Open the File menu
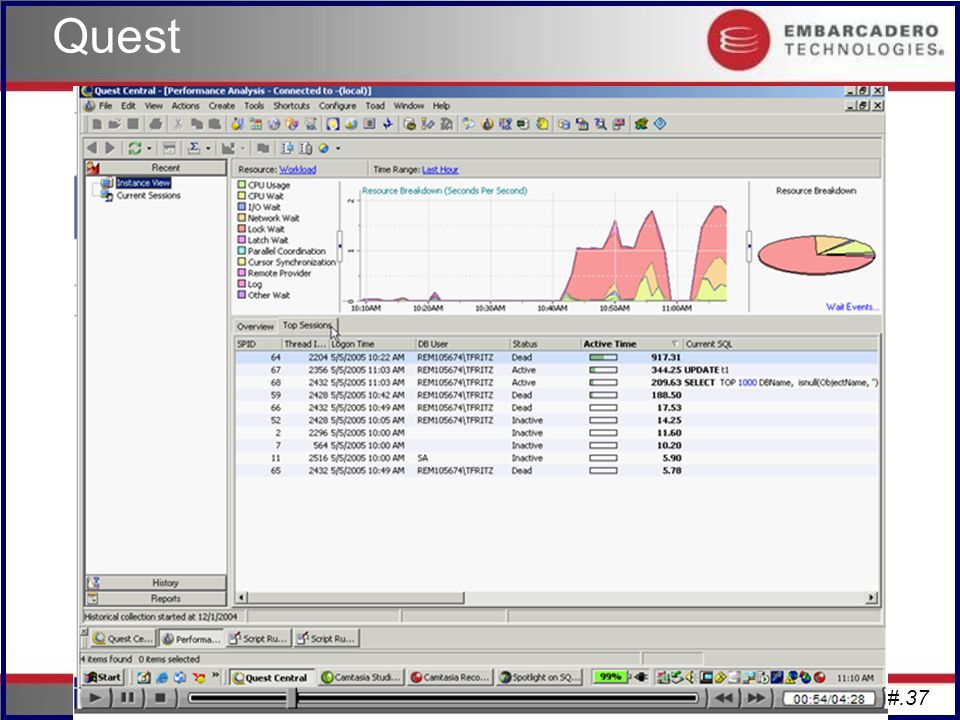Viewport: 960px width, 720px height. 105,106
